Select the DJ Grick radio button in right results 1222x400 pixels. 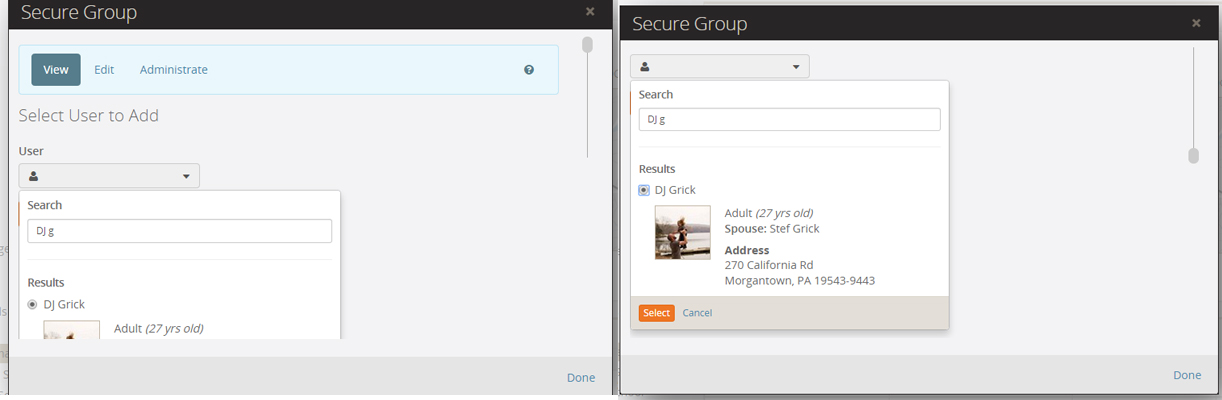tap(644, 190)
